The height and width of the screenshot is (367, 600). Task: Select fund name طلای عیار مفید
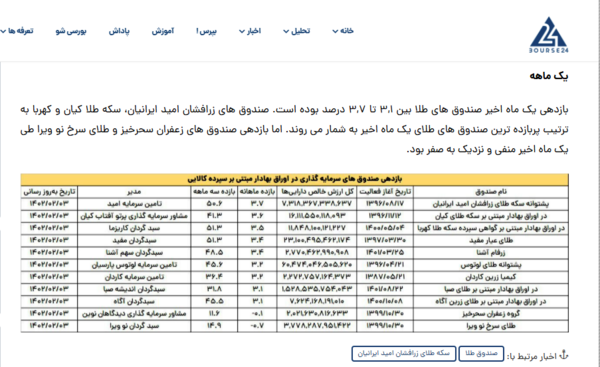click(491, 241)
